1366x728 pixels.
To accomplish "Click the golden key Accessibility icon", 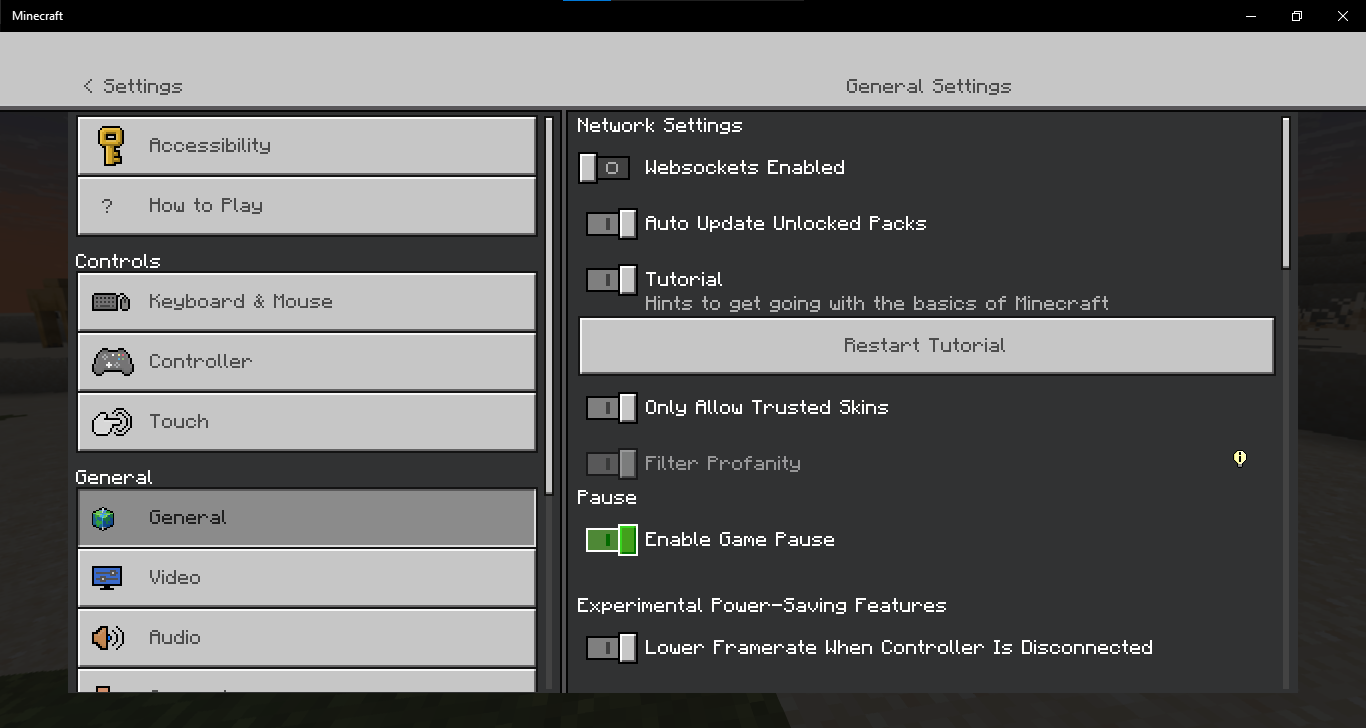I will coord(110,146).
